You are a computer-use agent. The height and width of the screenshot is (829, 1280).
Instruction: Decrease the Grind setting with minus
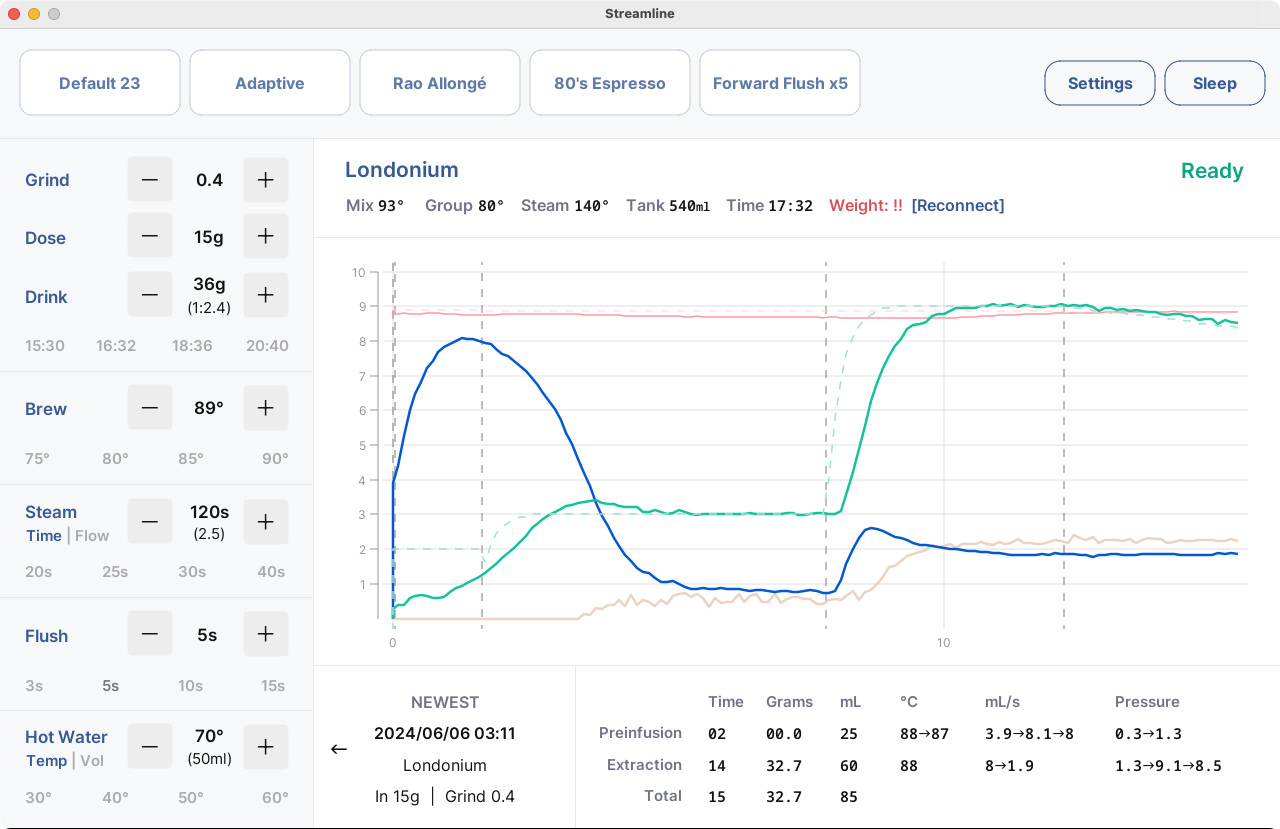[150, 180]
